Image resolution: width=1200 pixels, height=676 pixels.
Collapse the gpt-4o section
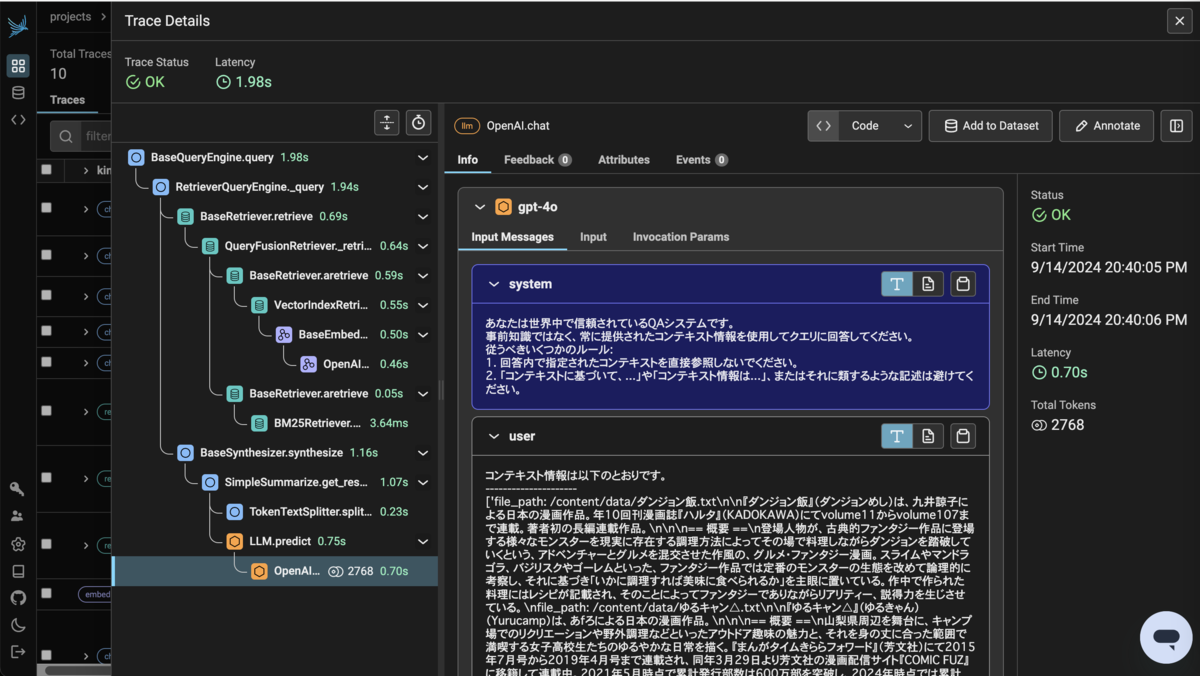click(x=480, y=207)
